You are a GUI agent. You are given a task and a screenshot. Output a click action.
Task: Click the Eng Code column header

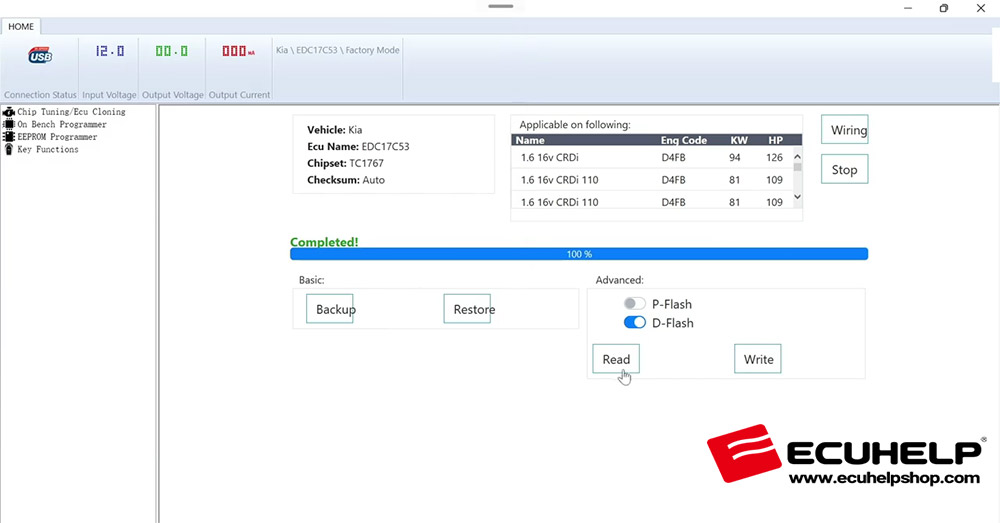684,140
